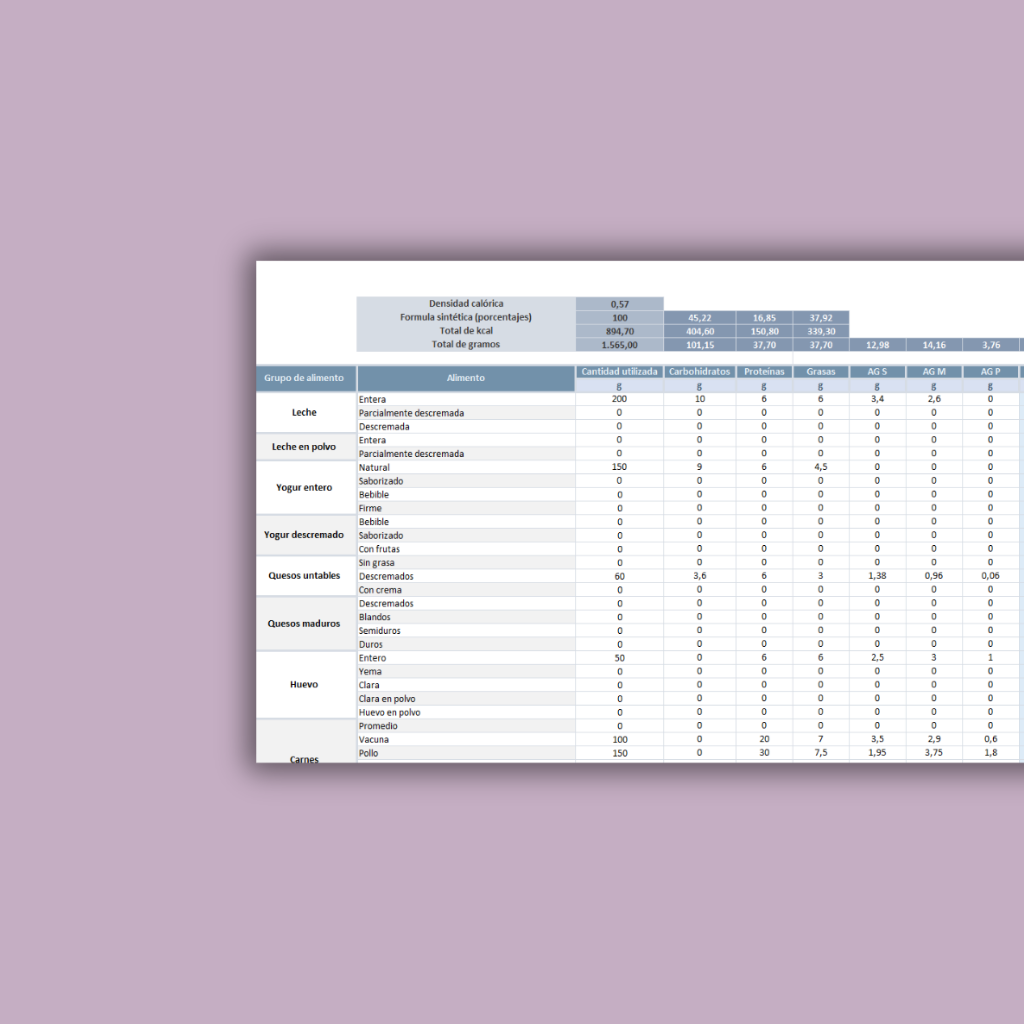The height and width of the screenshot is (1024, 1024).
Task: Click the 'AG S' column header
Action: coord(877,372)
